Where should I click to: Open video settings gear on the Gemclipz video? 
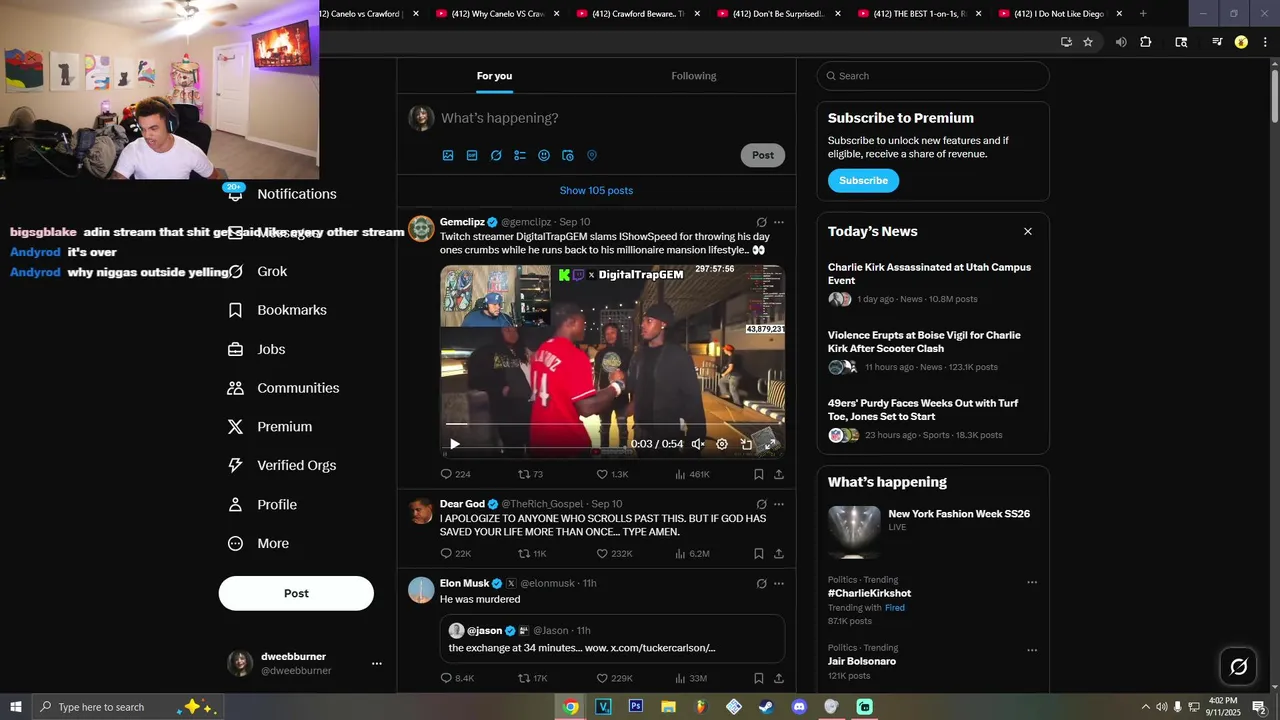(x=722, y=444)
